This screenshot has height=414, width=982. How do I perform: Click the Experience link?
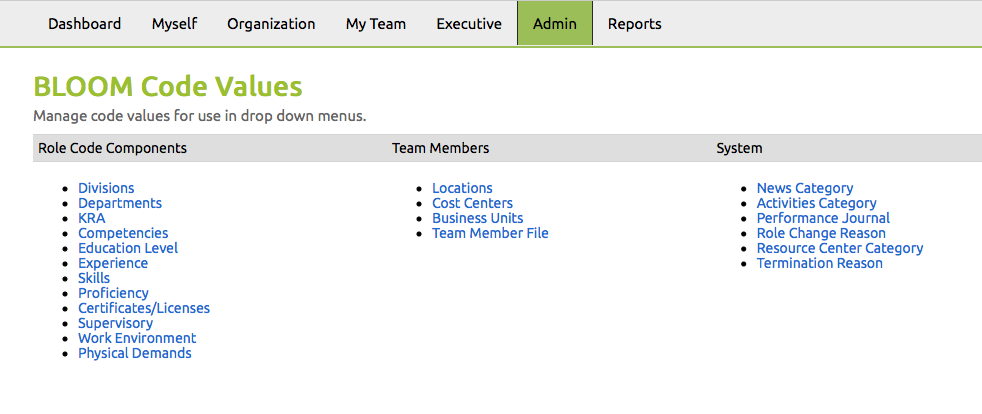tap(113, 263)
